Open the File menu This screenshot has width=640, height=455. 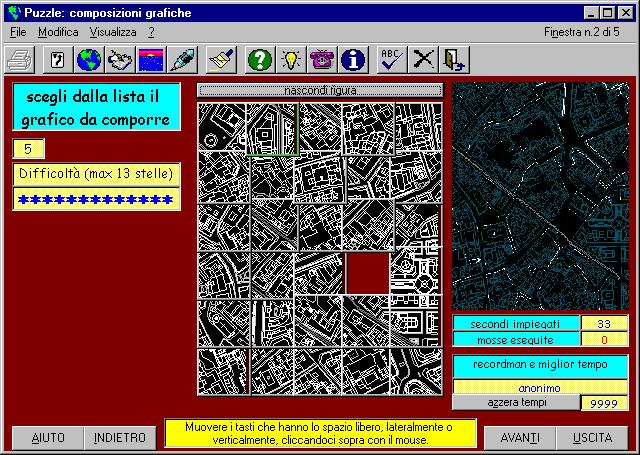click(18, 32)
